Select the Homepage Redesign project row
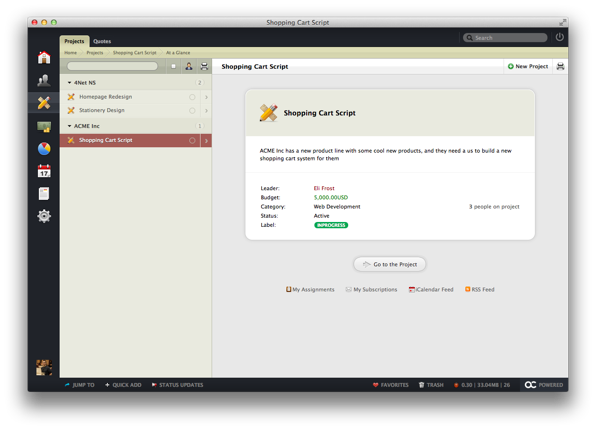Viewport: 596px width, 430px height. pos(136,97)
